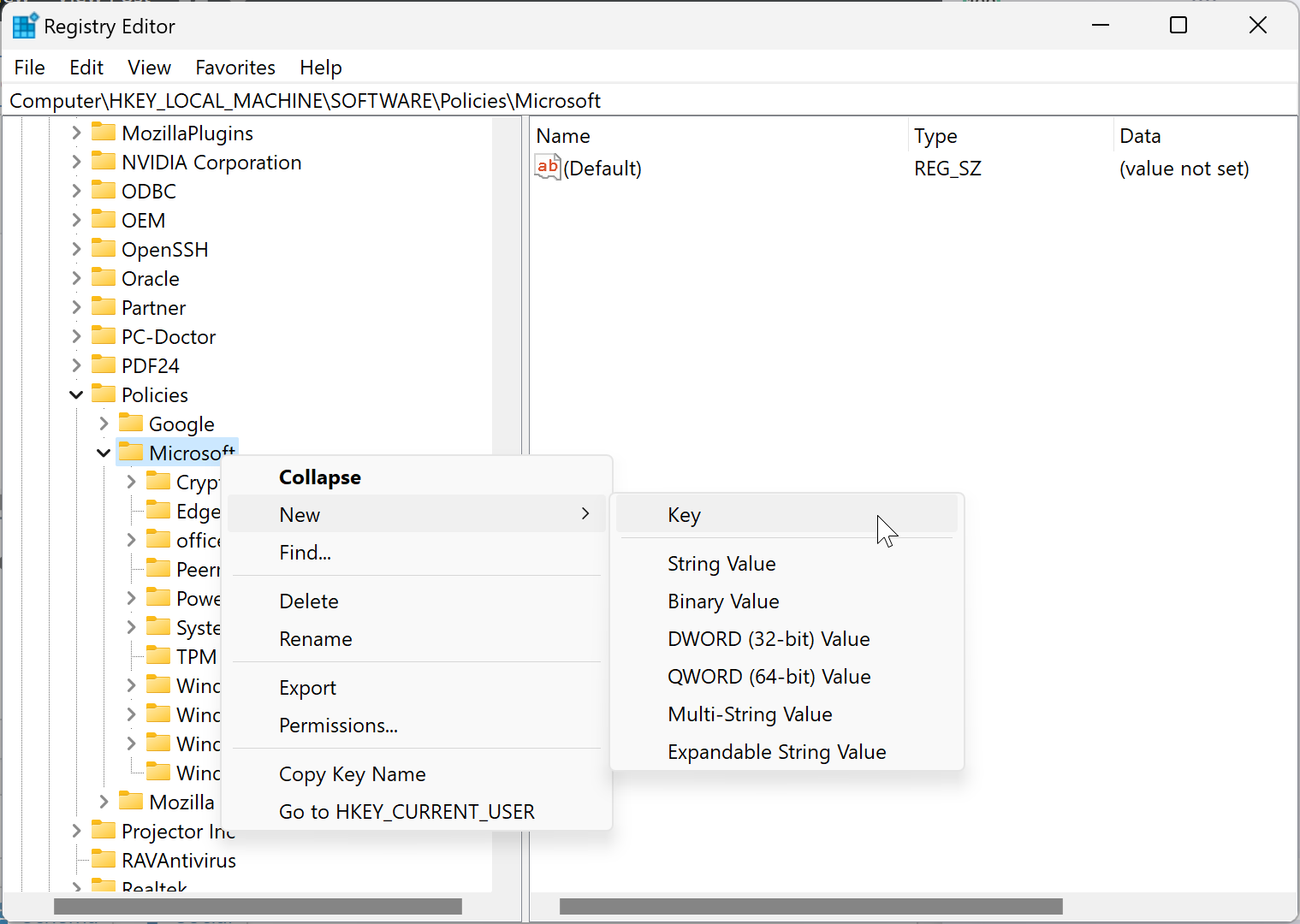The height and width of the screenshot is (924, 1300).
Task: Expand the Projector Inc key
Action: tap(76, 831)
